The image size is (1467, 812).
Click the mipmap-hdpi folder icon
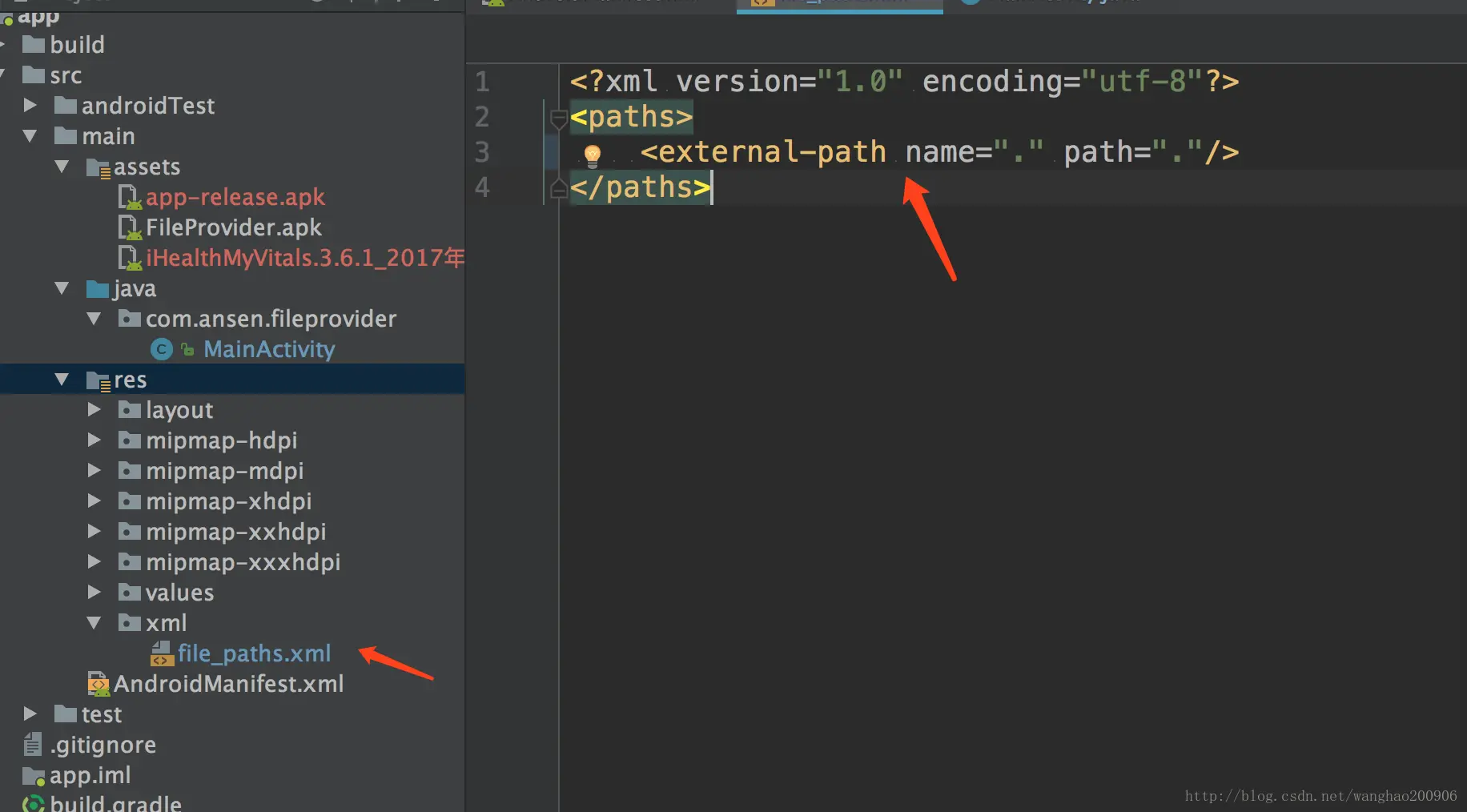coord(129,440)
